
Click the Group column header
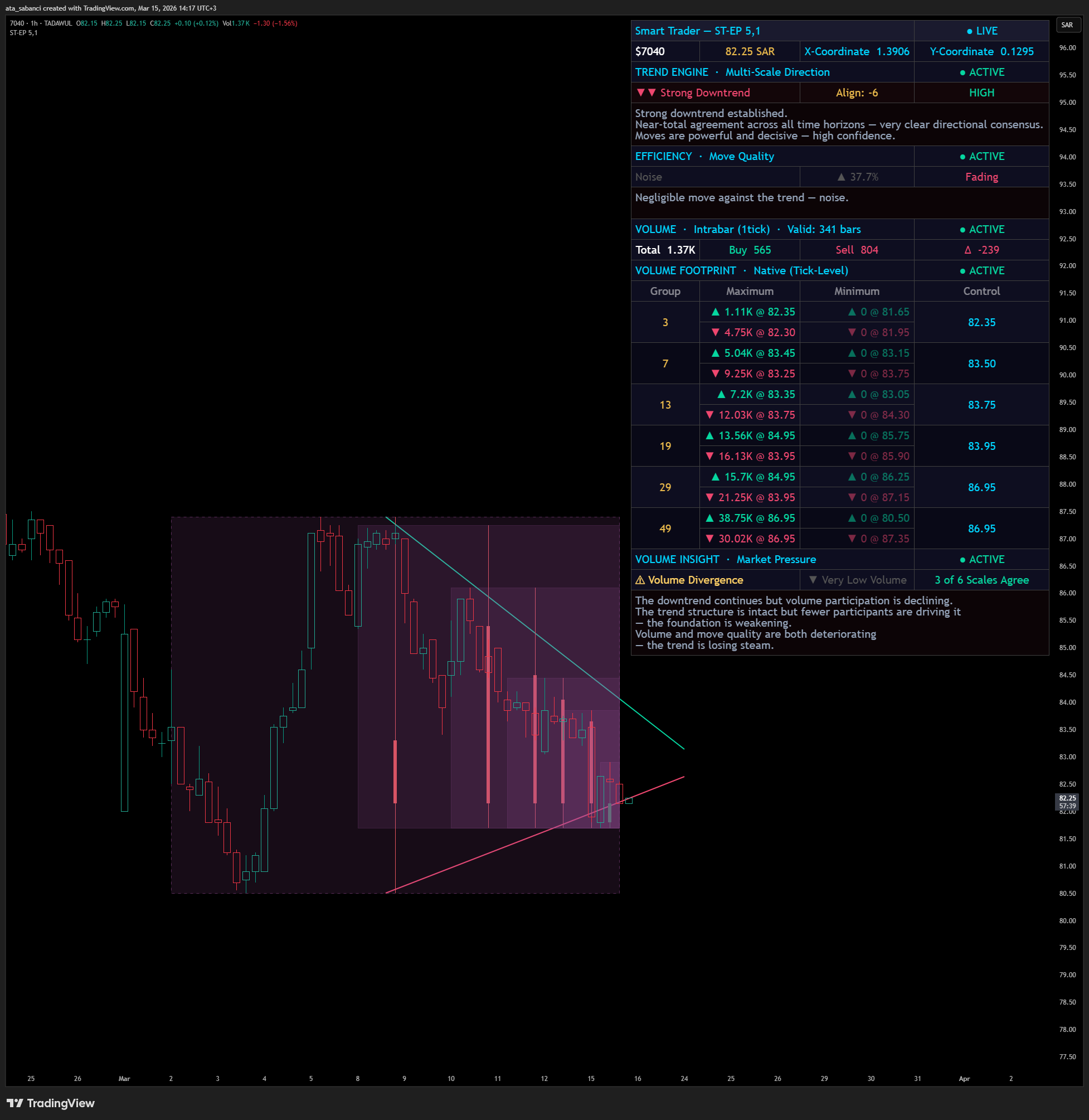pos(665,291)
